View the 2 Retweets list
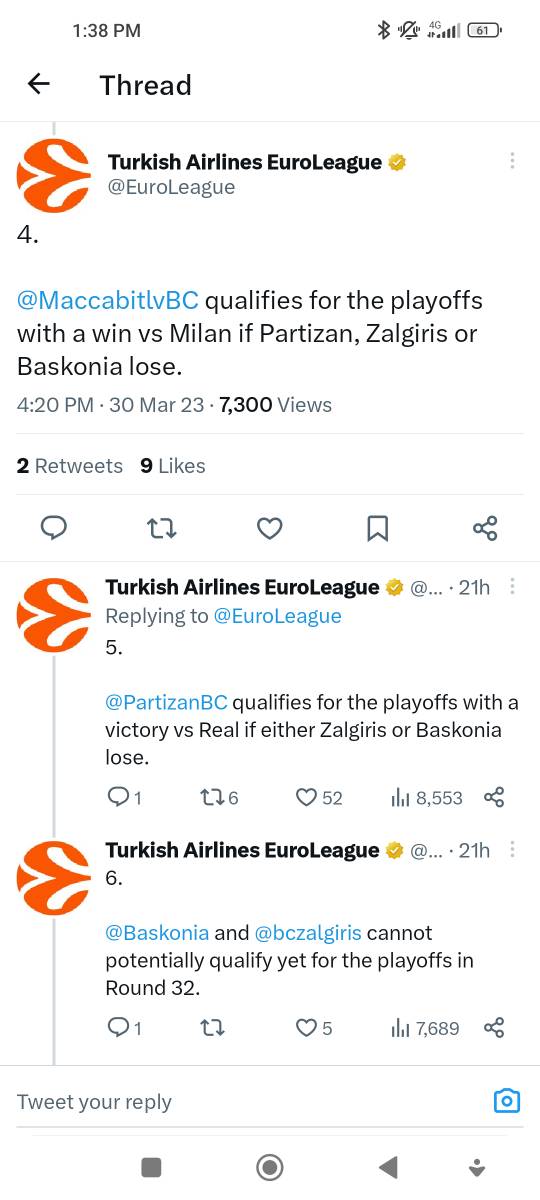This screenshot has height=1200, width=540. (x=70, y=466)
